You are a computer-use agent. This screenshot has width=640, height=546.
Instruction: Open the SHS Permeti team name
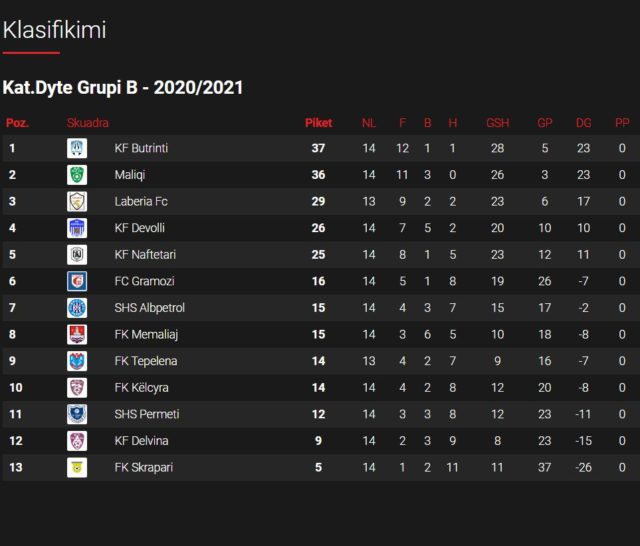146,414
